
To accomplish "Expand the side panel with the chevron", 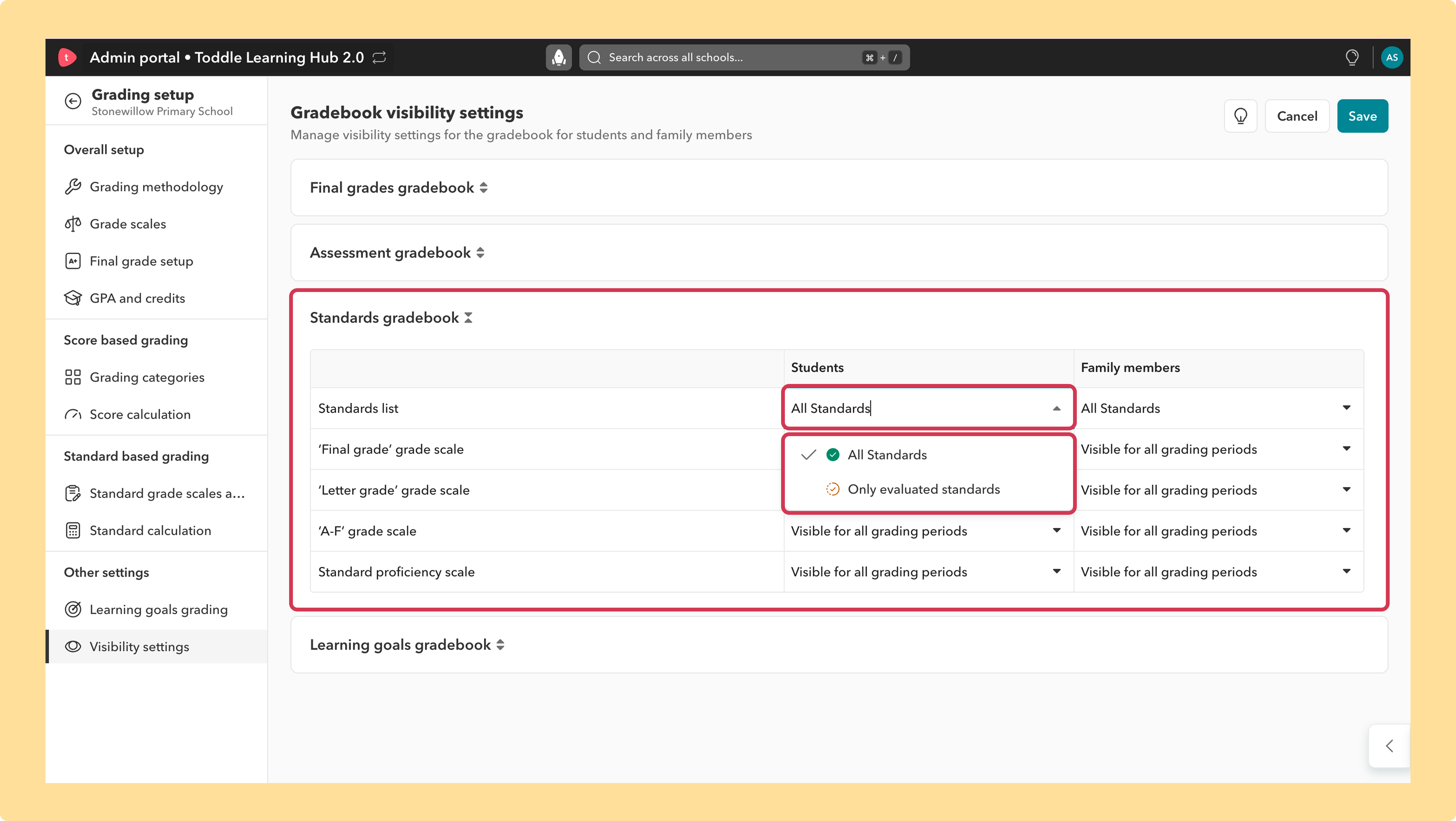I will pos(1389,746).
